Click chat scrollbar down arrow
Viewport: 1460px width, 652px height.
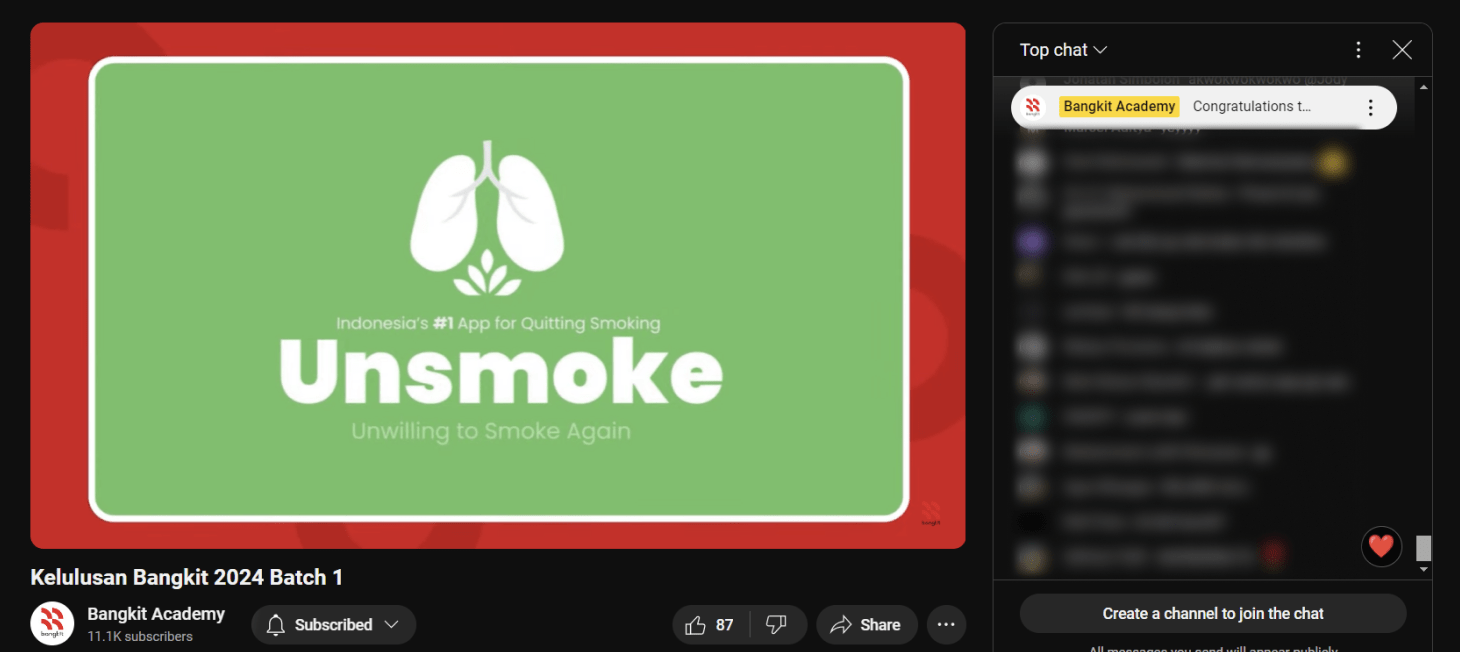click(x=1424, y=569)
